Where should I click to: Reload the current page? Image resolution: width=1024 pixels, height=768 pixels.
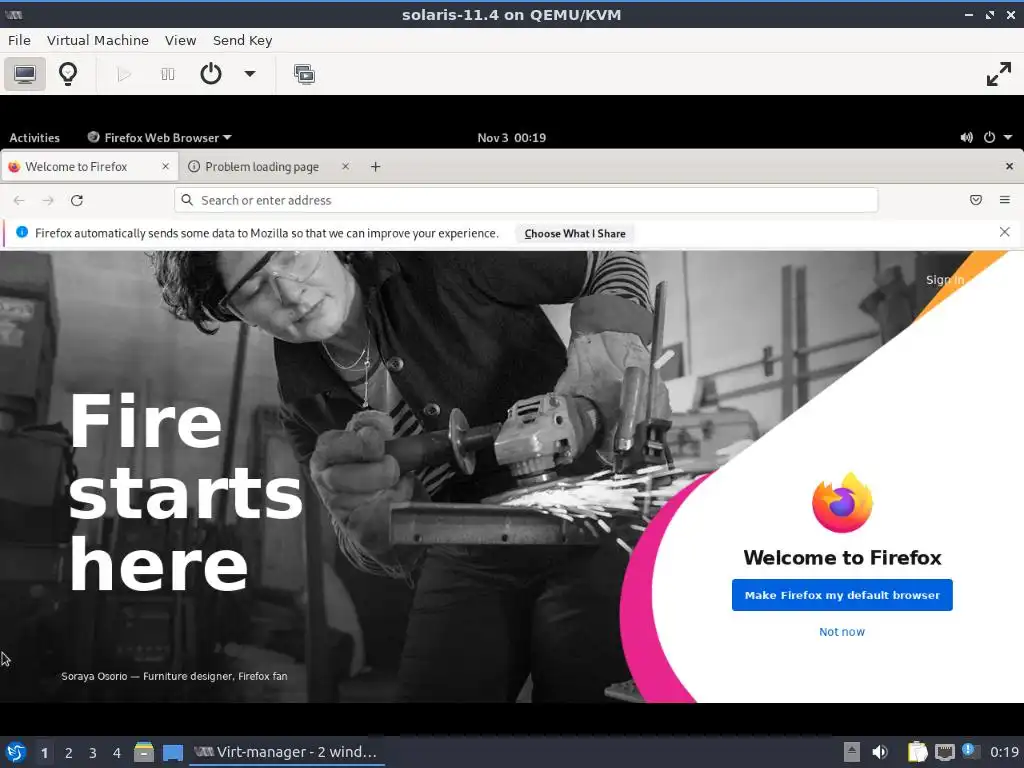[x=76, y=200]
